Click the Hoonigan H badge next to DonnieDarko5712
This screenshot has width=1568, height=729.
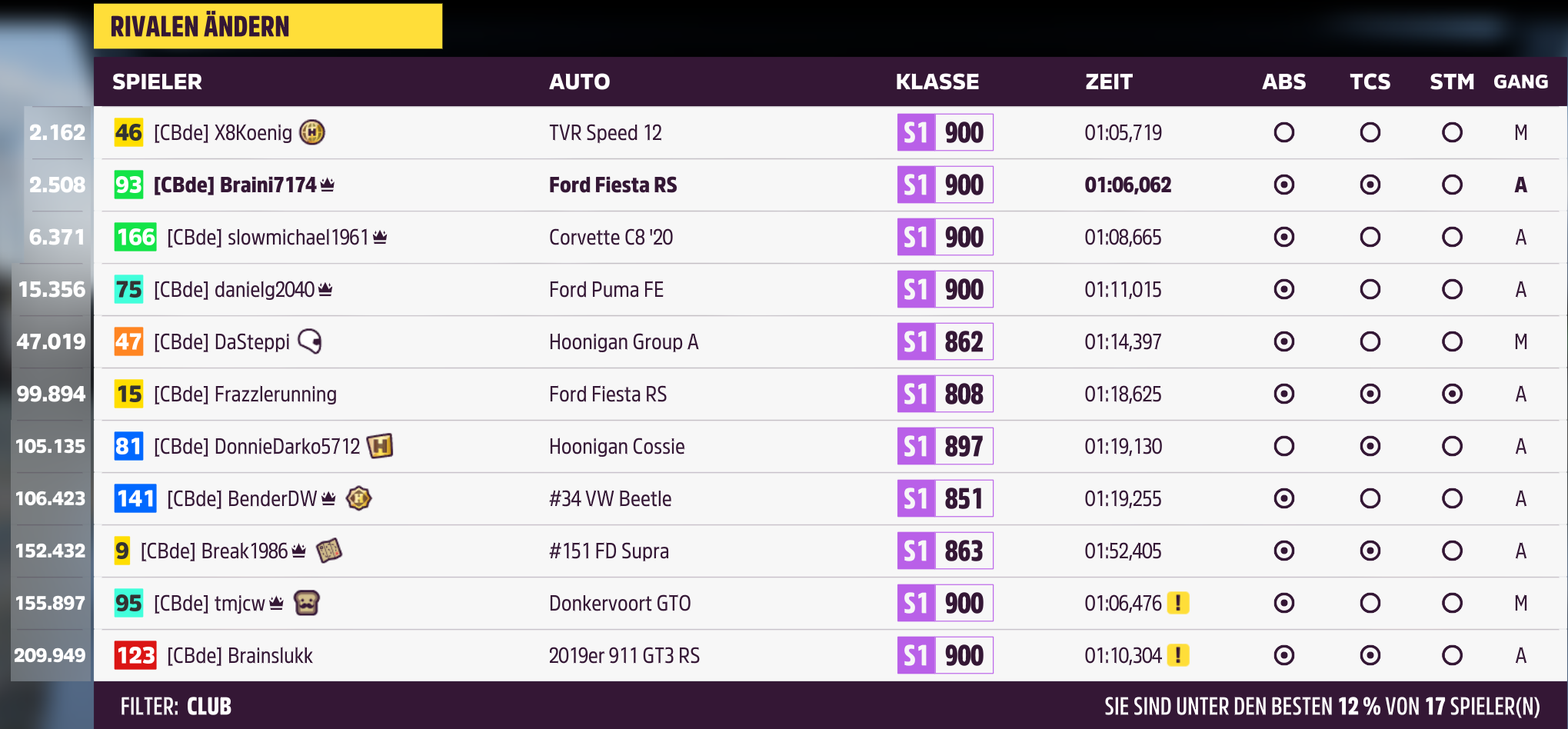[x=381, y=446]
